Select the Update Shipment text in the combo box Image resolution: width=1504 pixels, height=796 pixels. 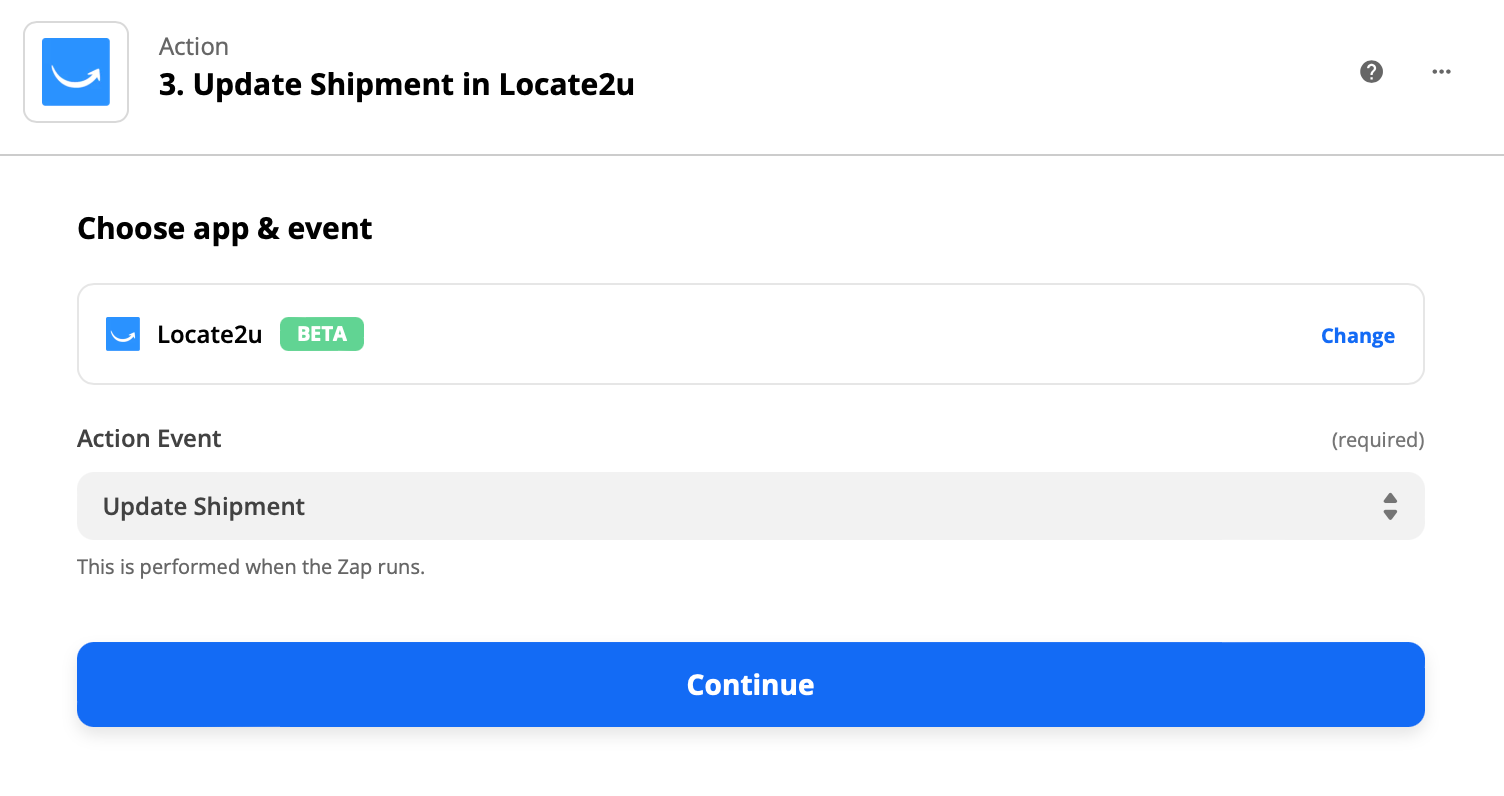click(x=204, y=507)
